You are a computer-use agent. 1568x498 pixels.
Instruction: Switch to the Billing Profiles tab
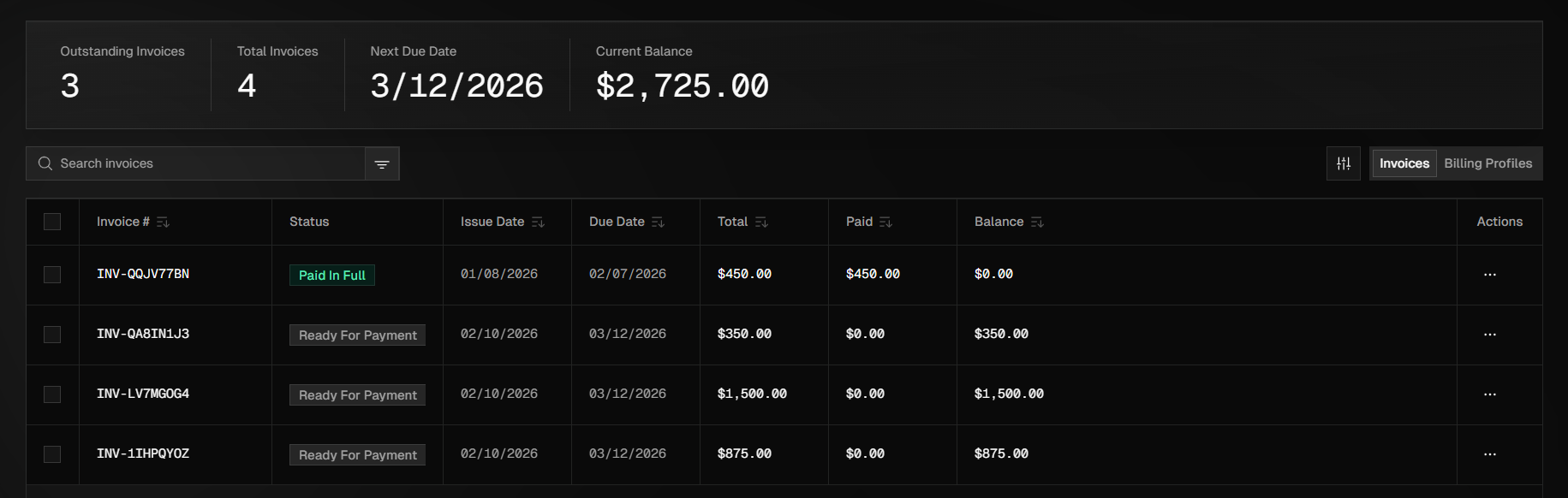click(1488, 163)
